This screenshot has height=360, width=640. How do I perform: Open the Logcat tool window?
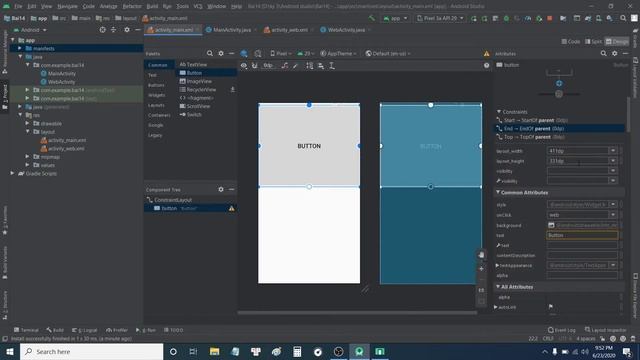(85, 330)
